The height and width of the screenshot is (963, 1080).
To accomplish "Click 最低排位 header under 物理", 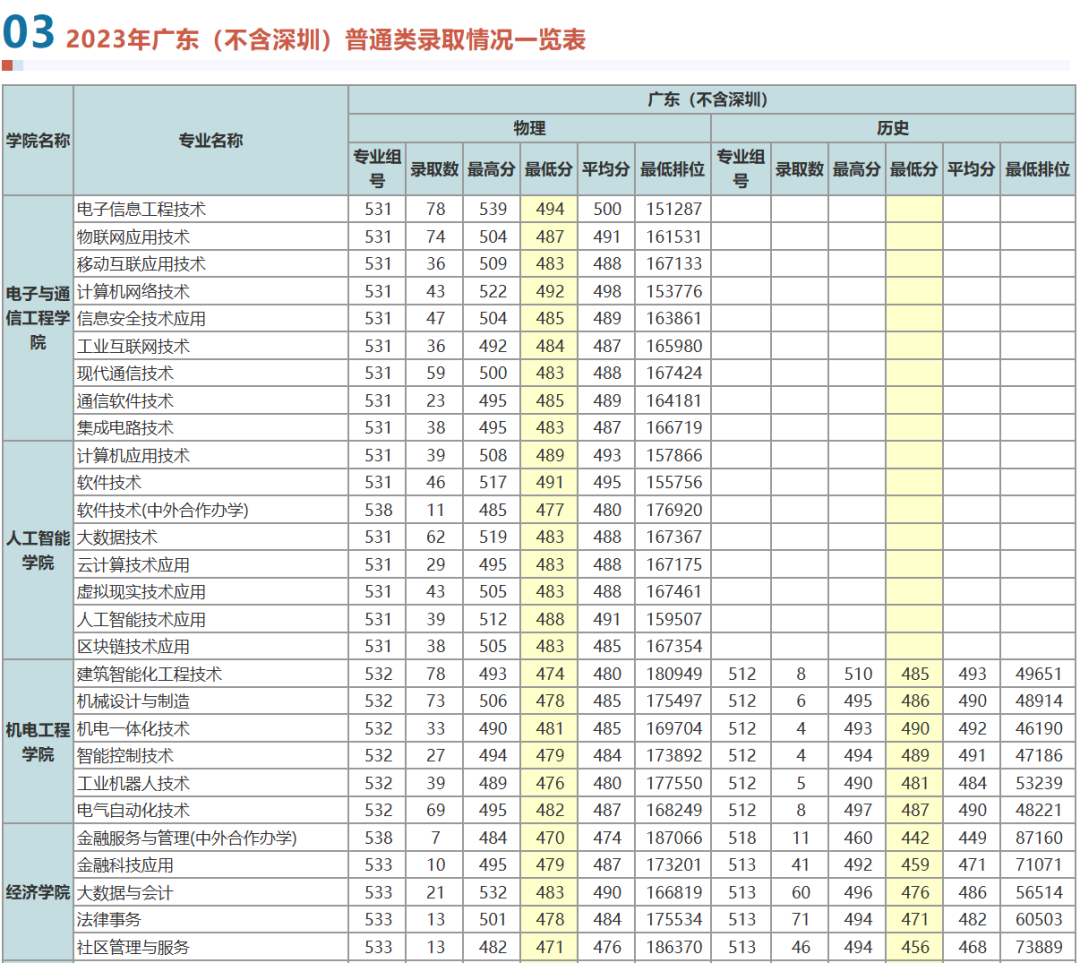I will point(672,169).
